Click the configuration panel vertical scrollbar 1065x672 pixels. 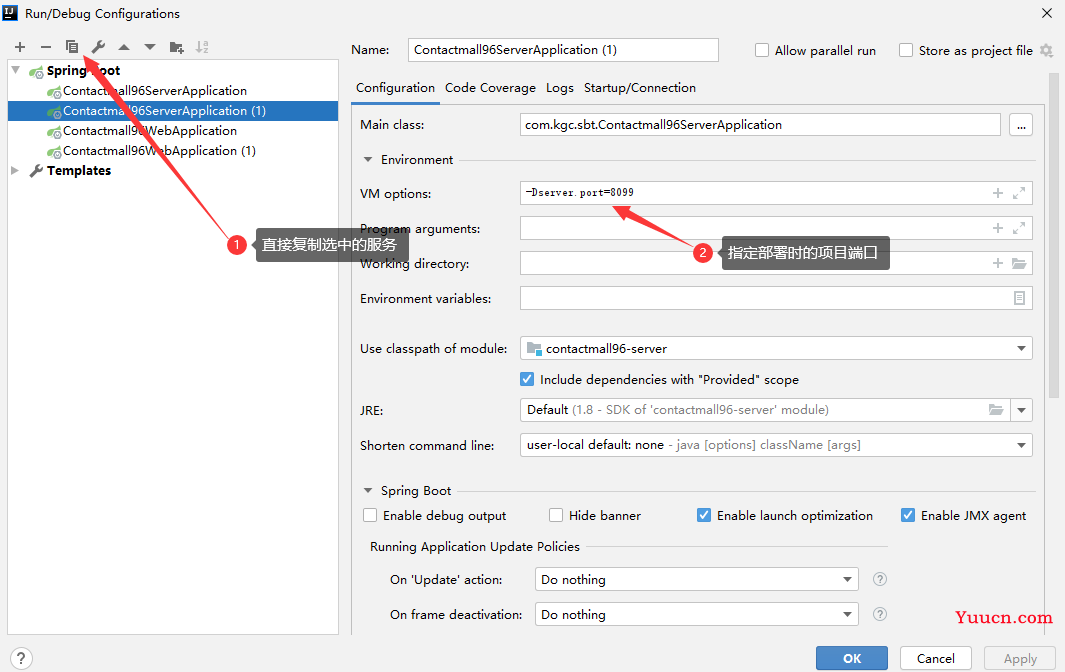click(1054, 235)
